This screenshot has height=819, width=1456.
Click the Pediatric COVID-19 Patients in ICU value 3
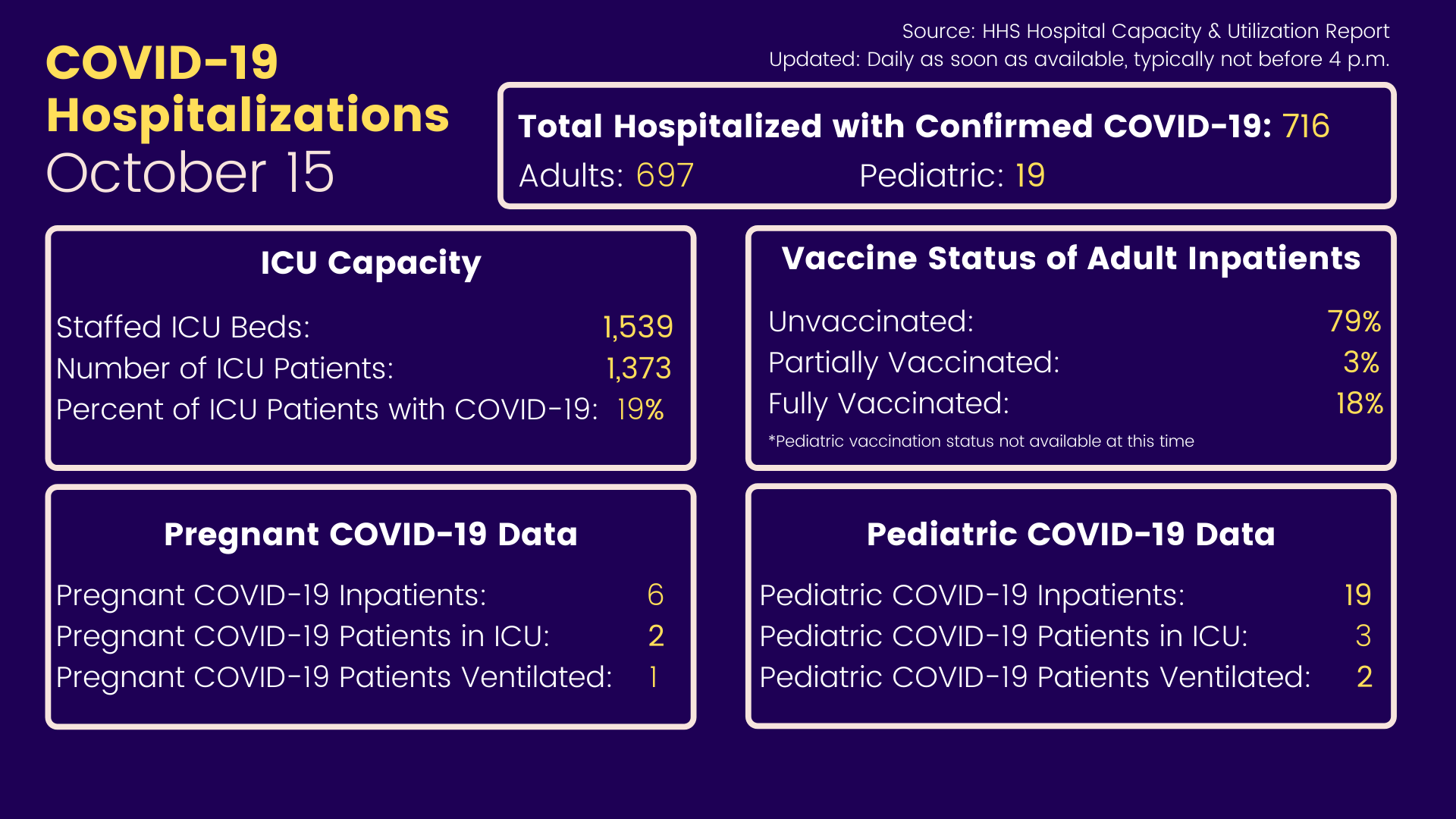click(1363, 636)
